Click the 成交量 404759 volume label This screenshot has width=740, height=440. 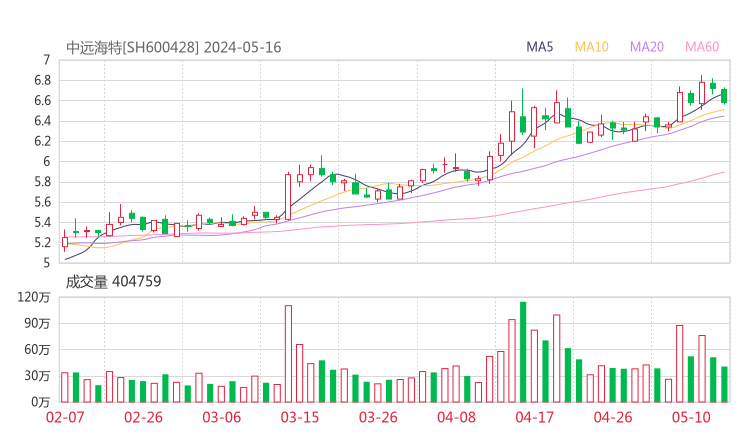pyautogui.click(x=113, y=281)
